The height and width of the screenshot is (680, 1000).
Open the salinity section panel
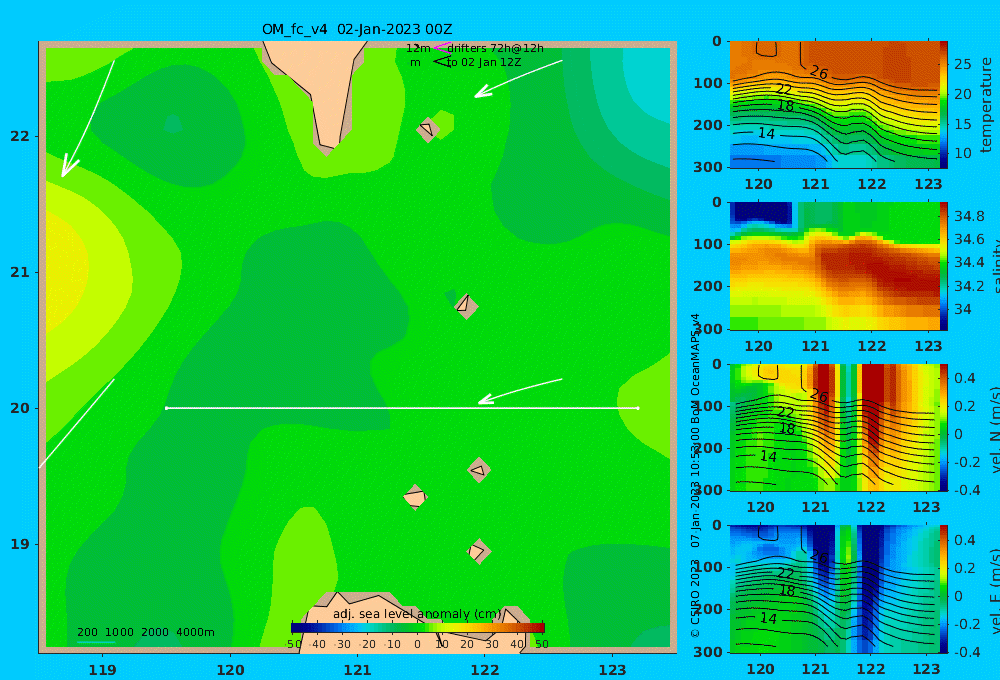click(x=834, y=266)
